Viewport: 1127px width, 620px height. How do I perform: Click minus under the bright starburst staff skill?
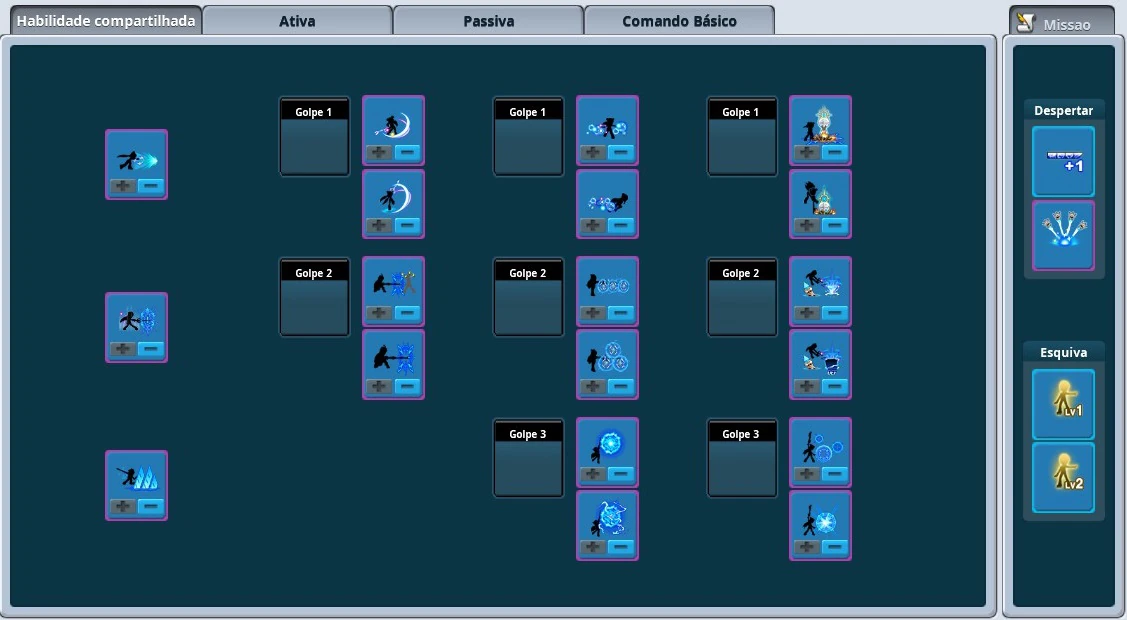(834, 547)
